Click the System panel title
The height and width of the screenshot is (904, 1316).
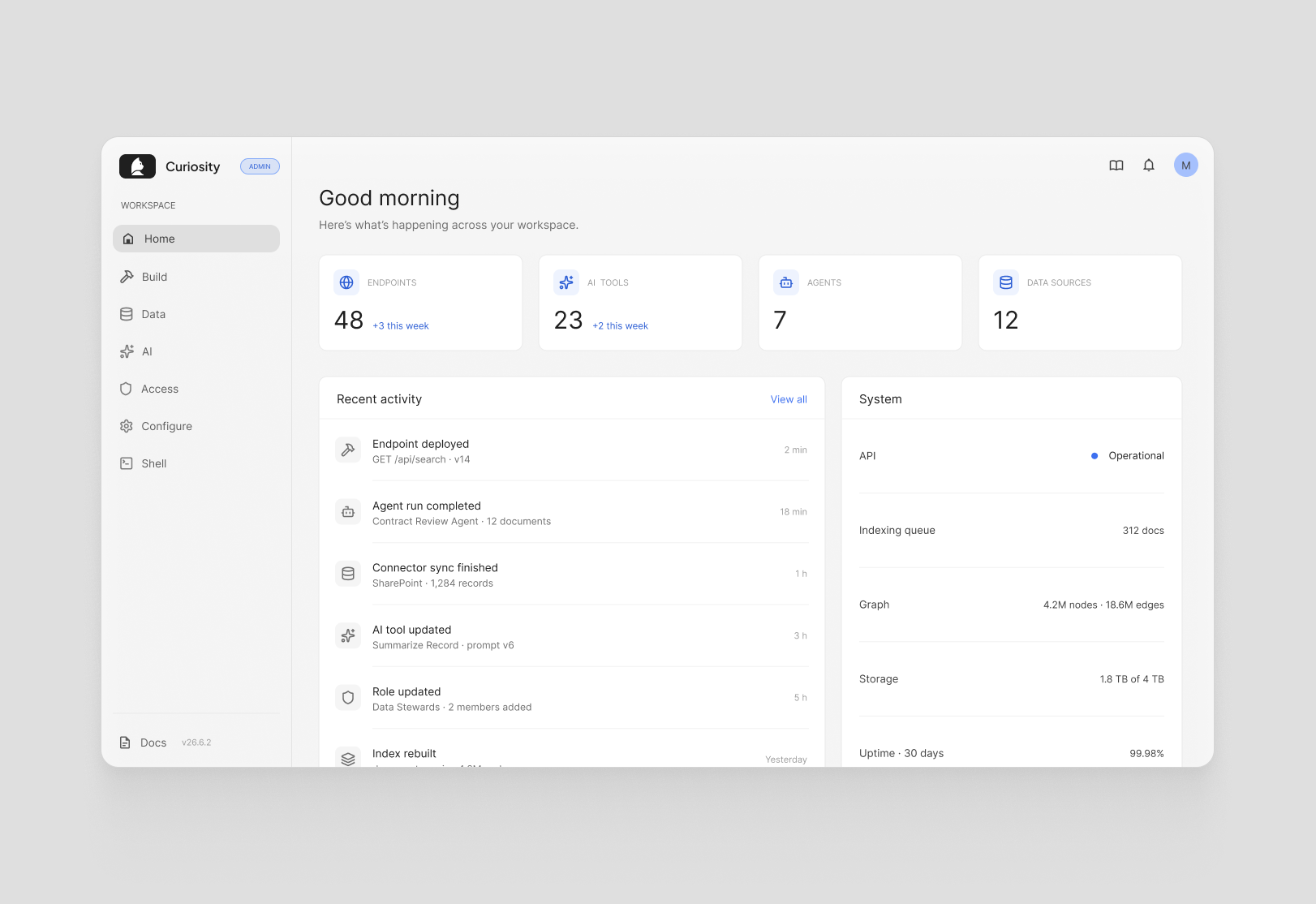click(x=880, y=399)
